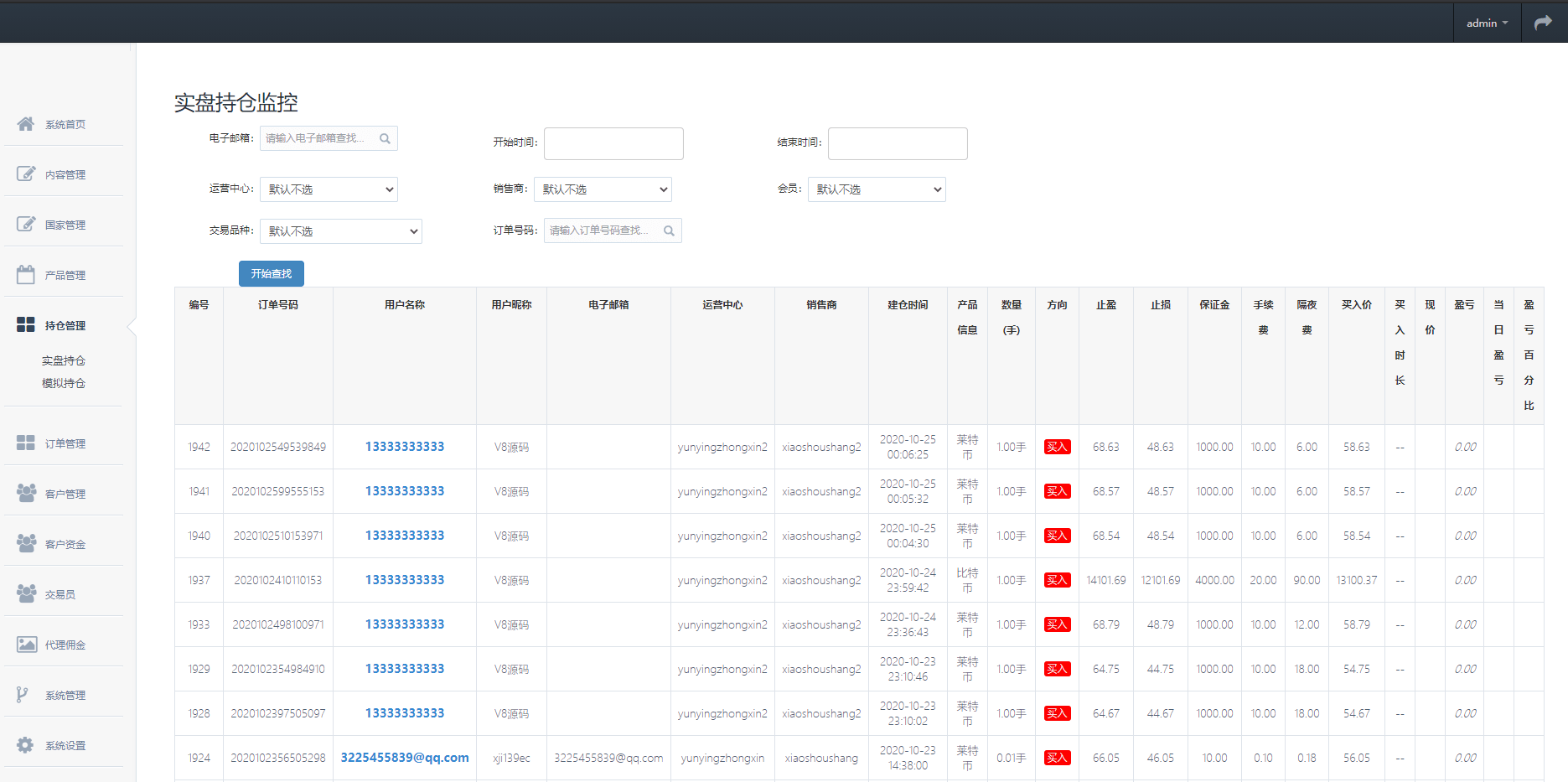Open the 交易品种 dropdown
Viewport: 1568px width, 782px height.
[340, 231]
